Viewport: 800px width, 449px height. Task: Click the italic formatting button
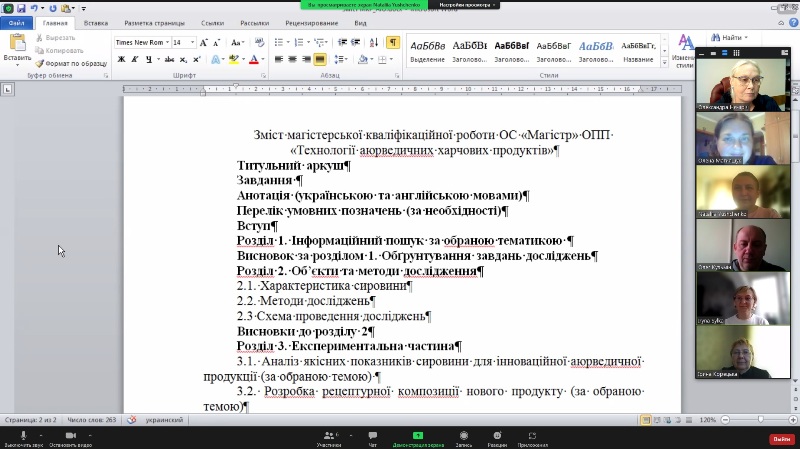point(135,59)
